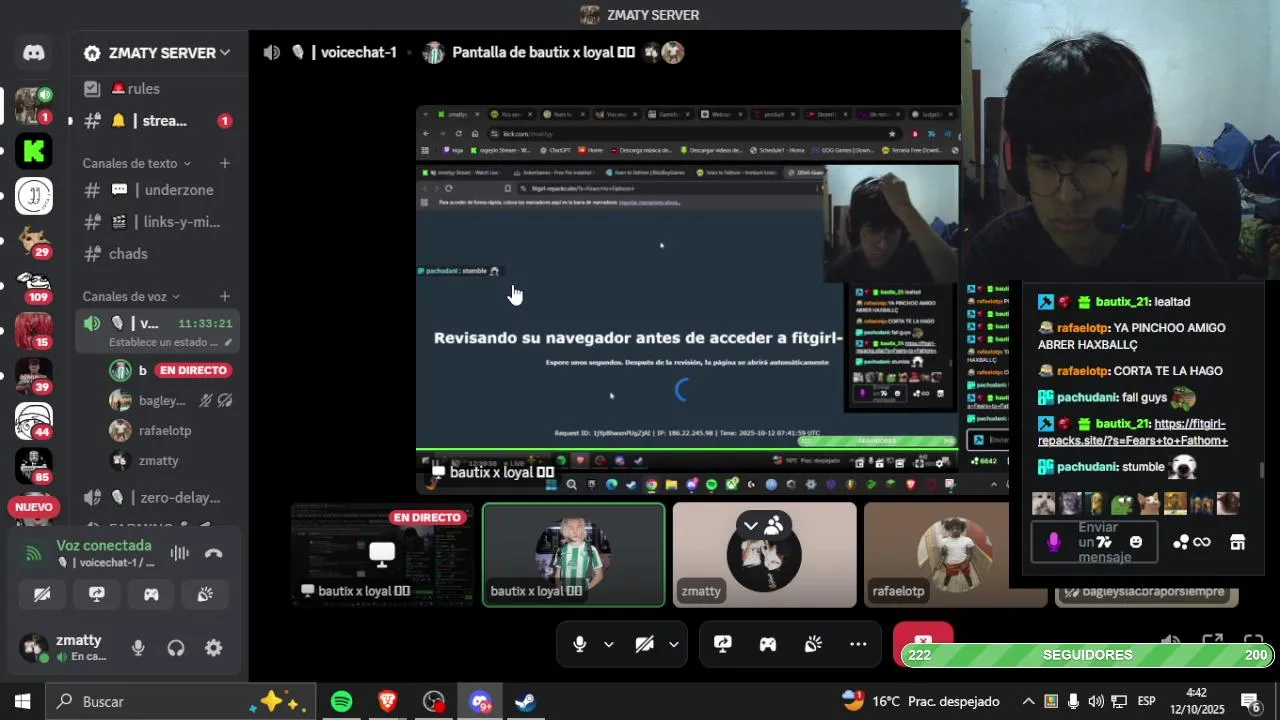Select user bagley in voice list

(172, 401)
